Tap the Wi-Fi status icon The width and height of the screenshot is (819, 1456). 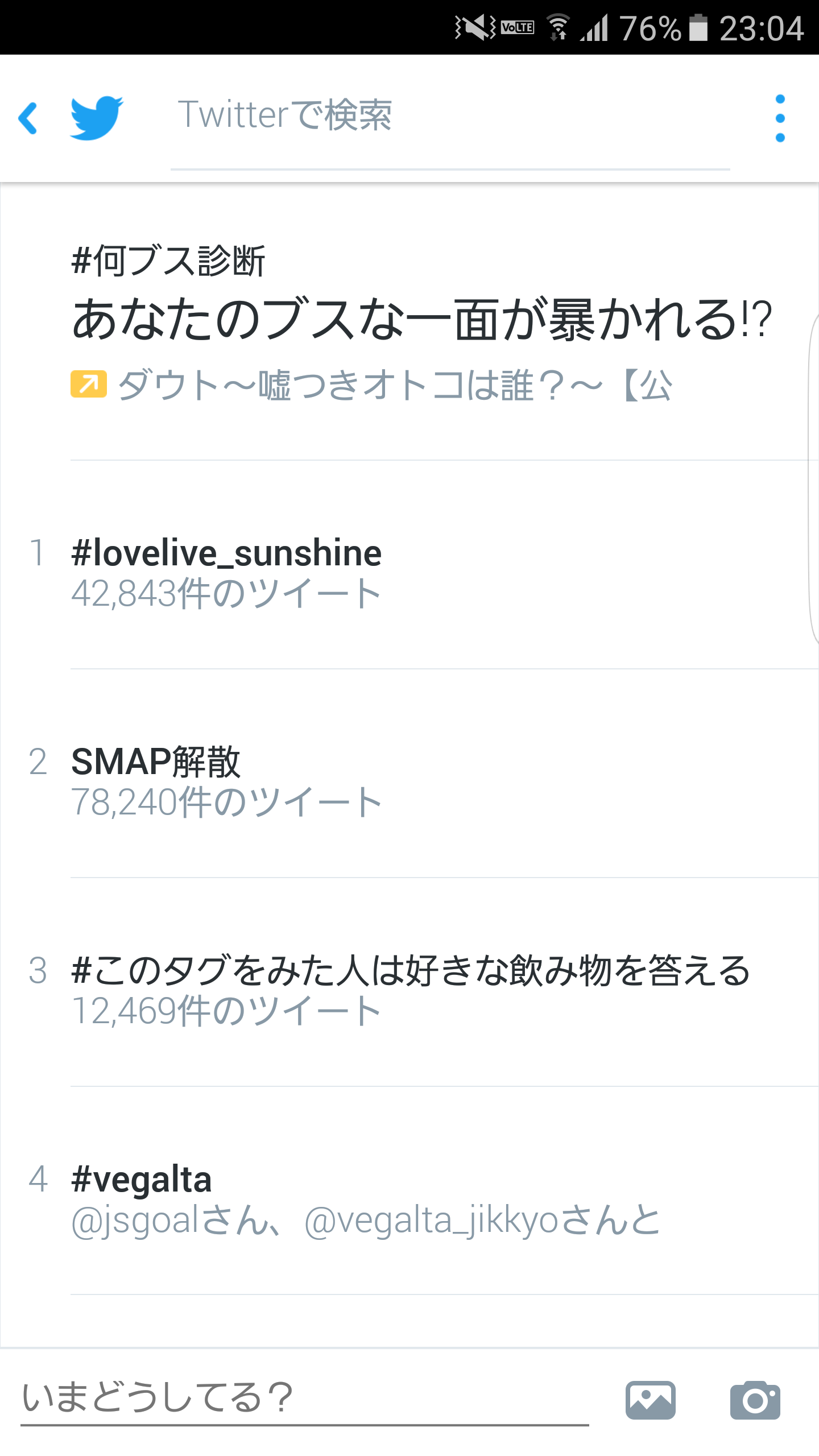pos(558,27)
